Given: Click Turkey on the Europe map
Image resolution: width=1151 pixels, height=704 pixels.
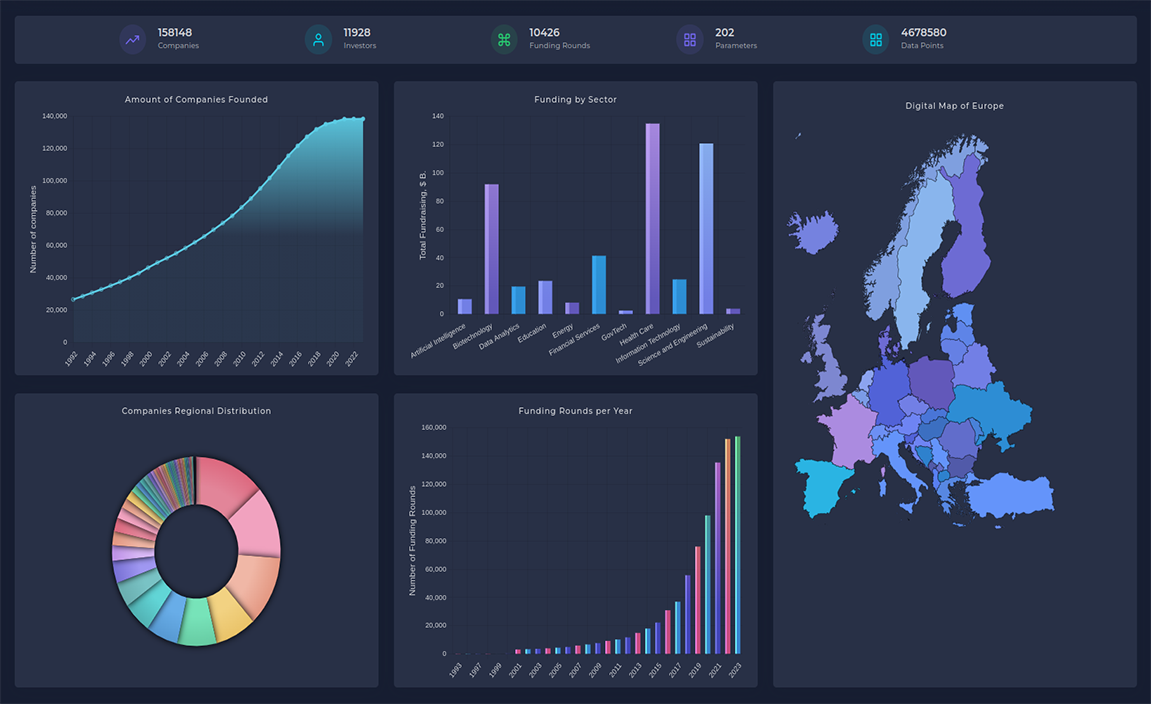Looking at the screenshot, I should pos(1009,497).
